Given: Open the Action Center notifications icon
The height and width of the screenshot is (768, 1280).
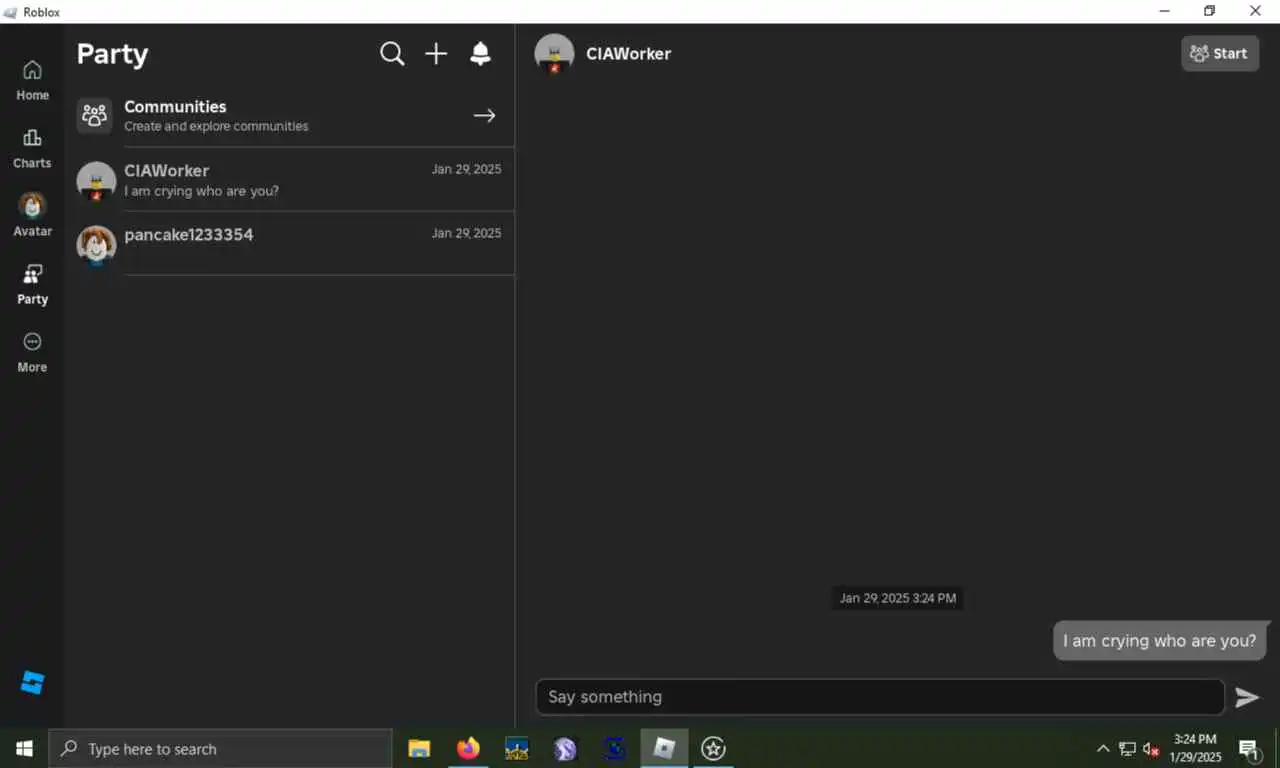Looking at the screenshot, I should (1249, 749).
